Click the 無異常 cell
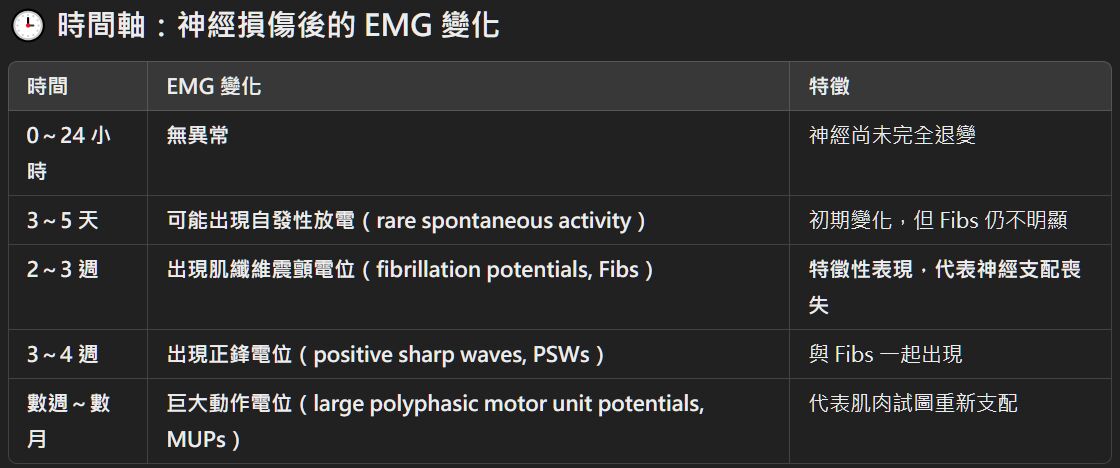Viewport: 1120px width, 468px height. pos(198,136)
